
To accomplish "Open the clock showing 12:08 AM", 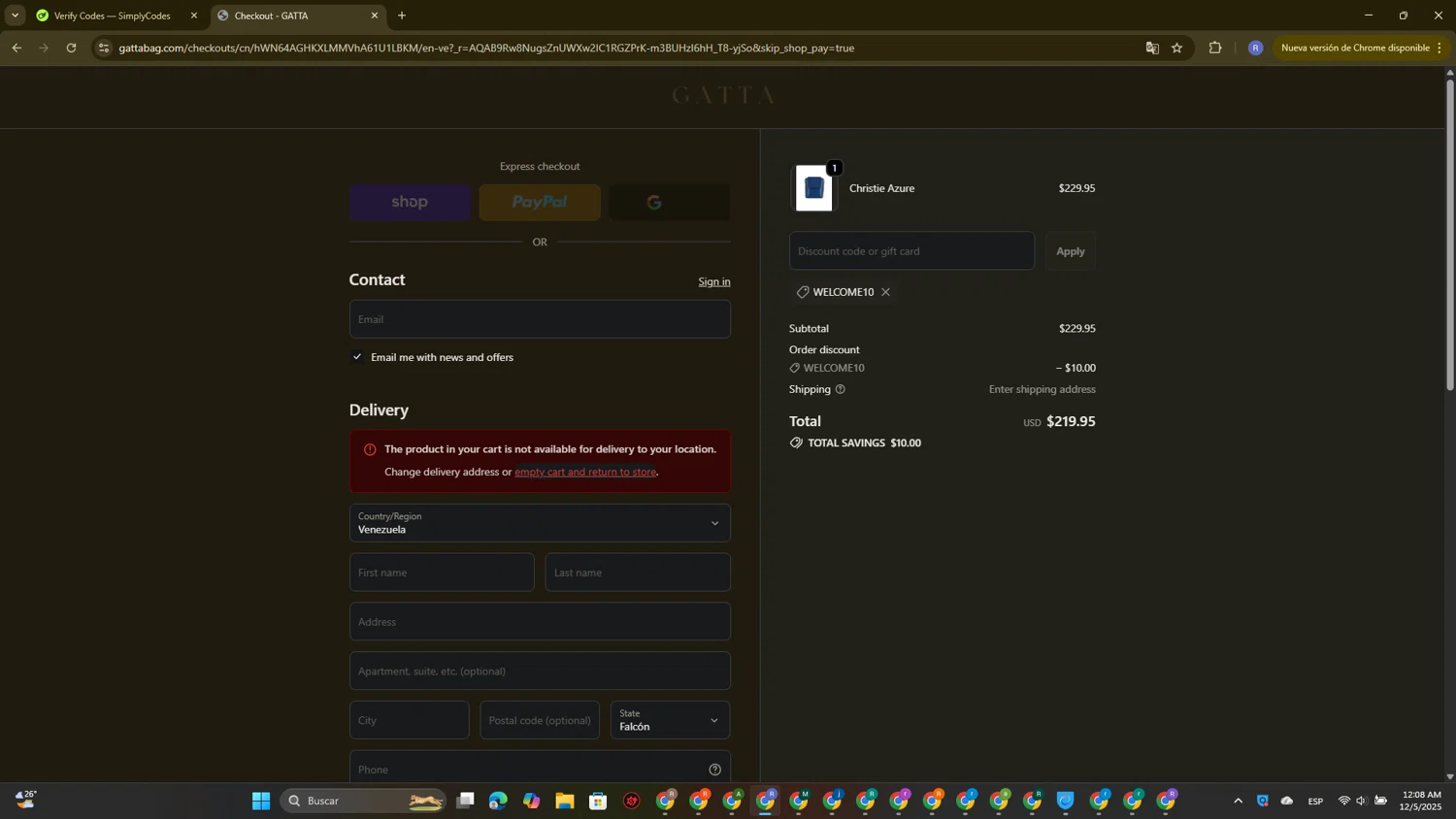I will click(x=1420, y=801).
